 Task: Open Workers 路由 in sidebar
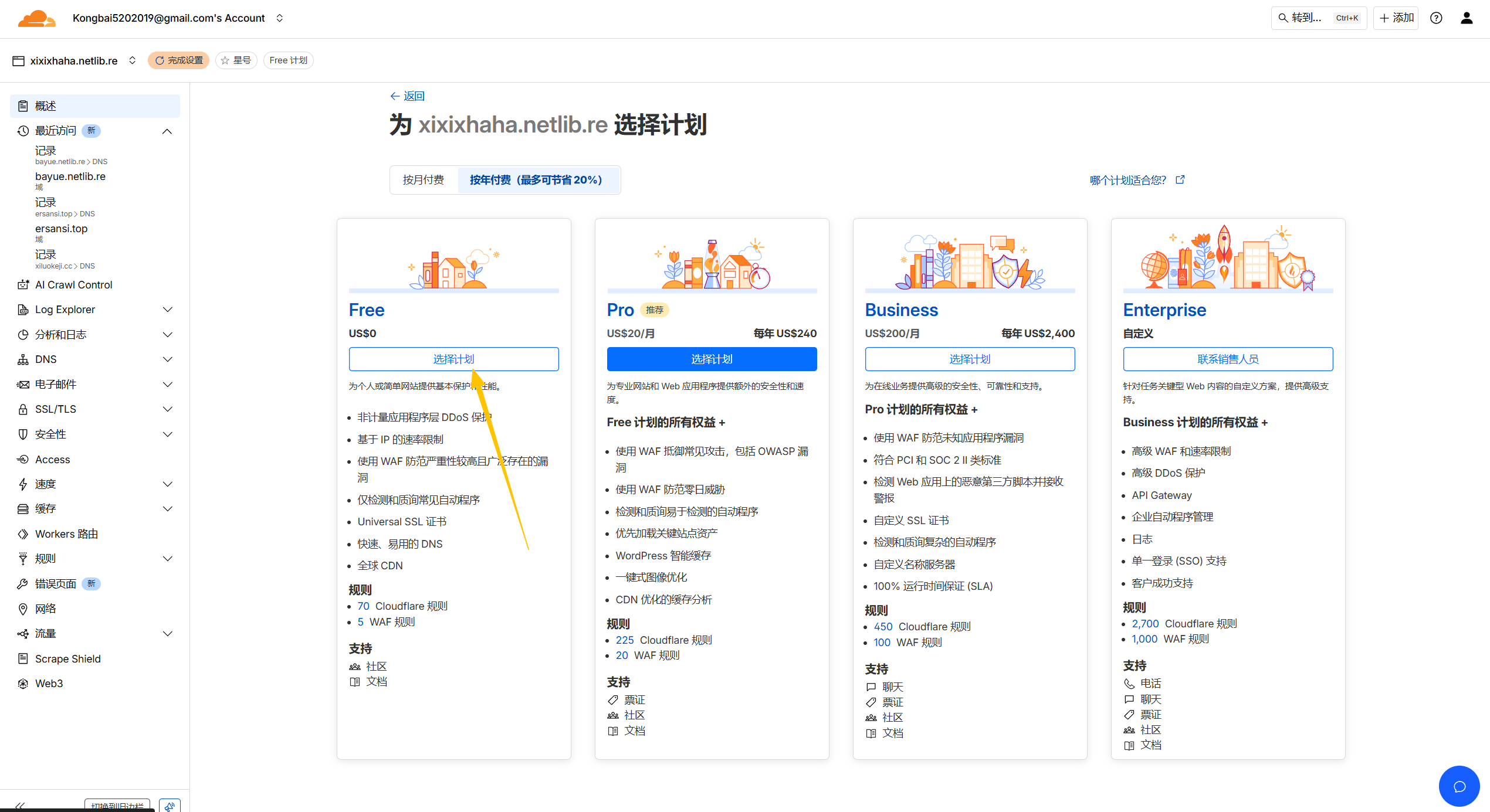[66, 534]
